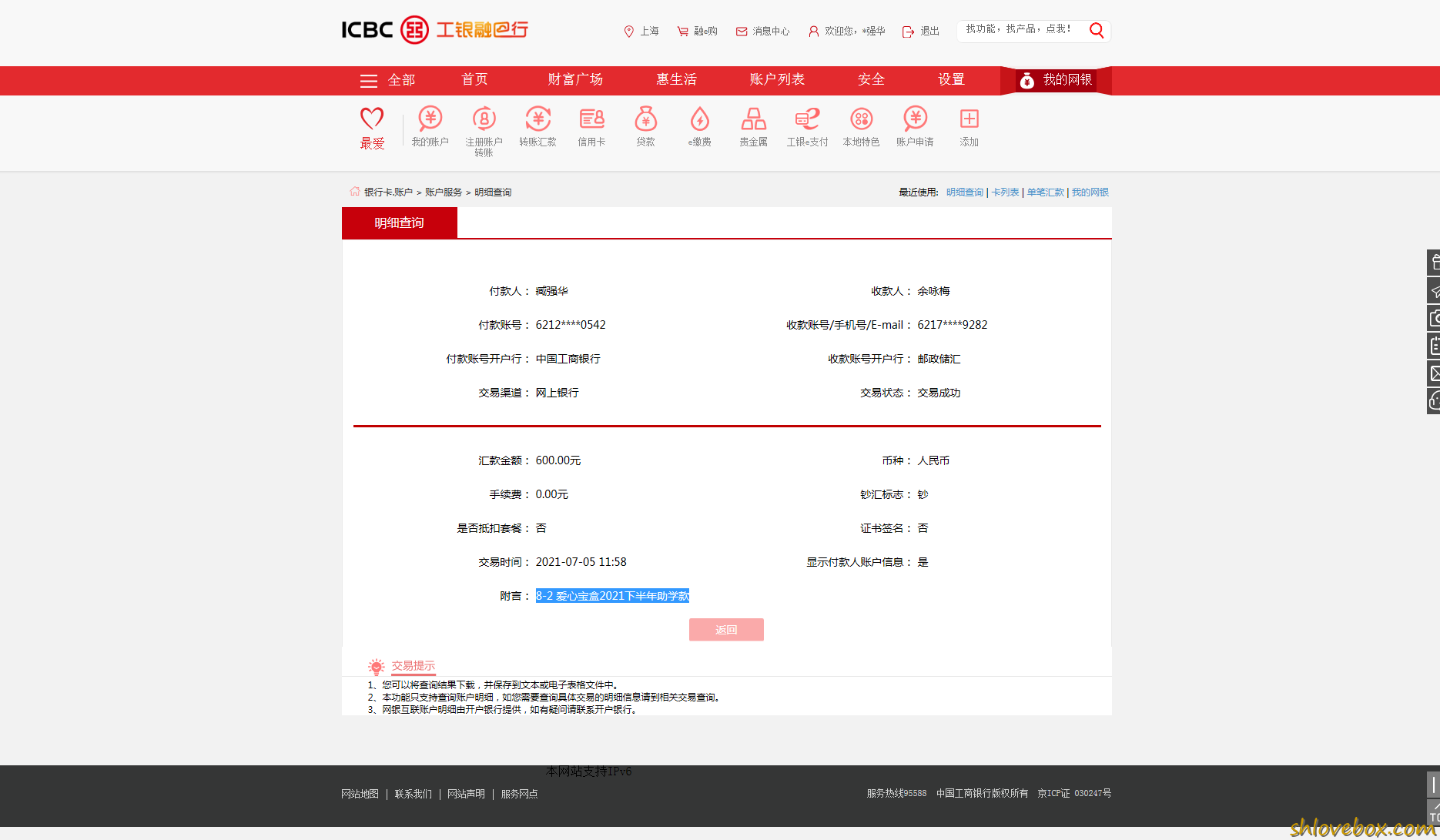Open 融e购 shopping cart link
The image size is (1440, 840).
(x=697, y=31)
